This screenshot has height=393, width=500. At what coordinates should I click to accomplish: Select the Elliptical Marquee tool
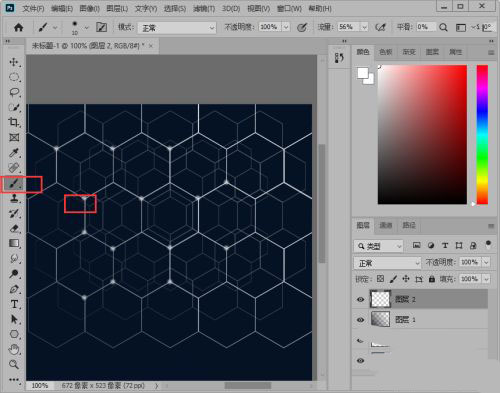[14, 77]
